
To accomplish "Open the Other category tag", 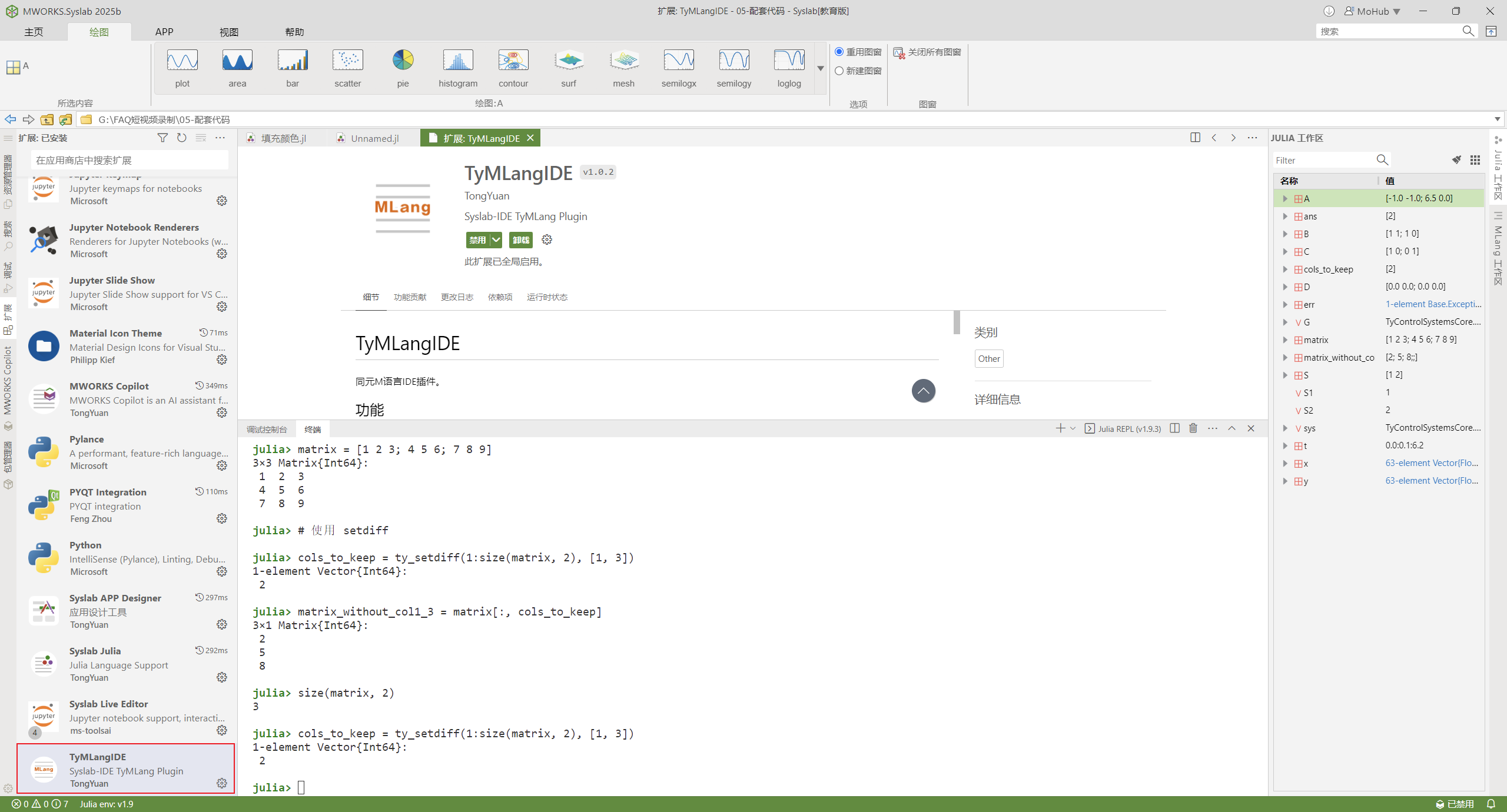I will click(989, 359).
